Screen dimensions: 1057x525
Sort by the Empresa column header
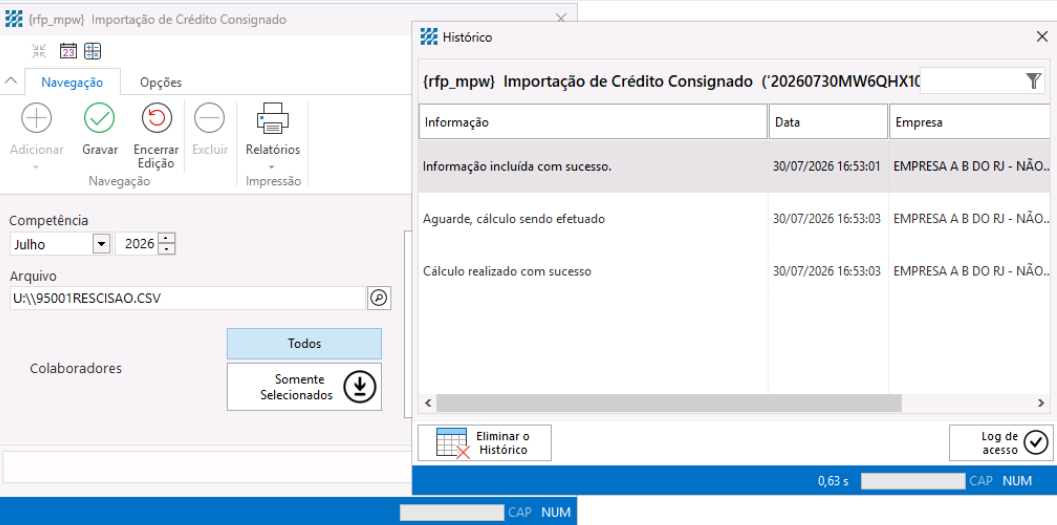(969, 122)
